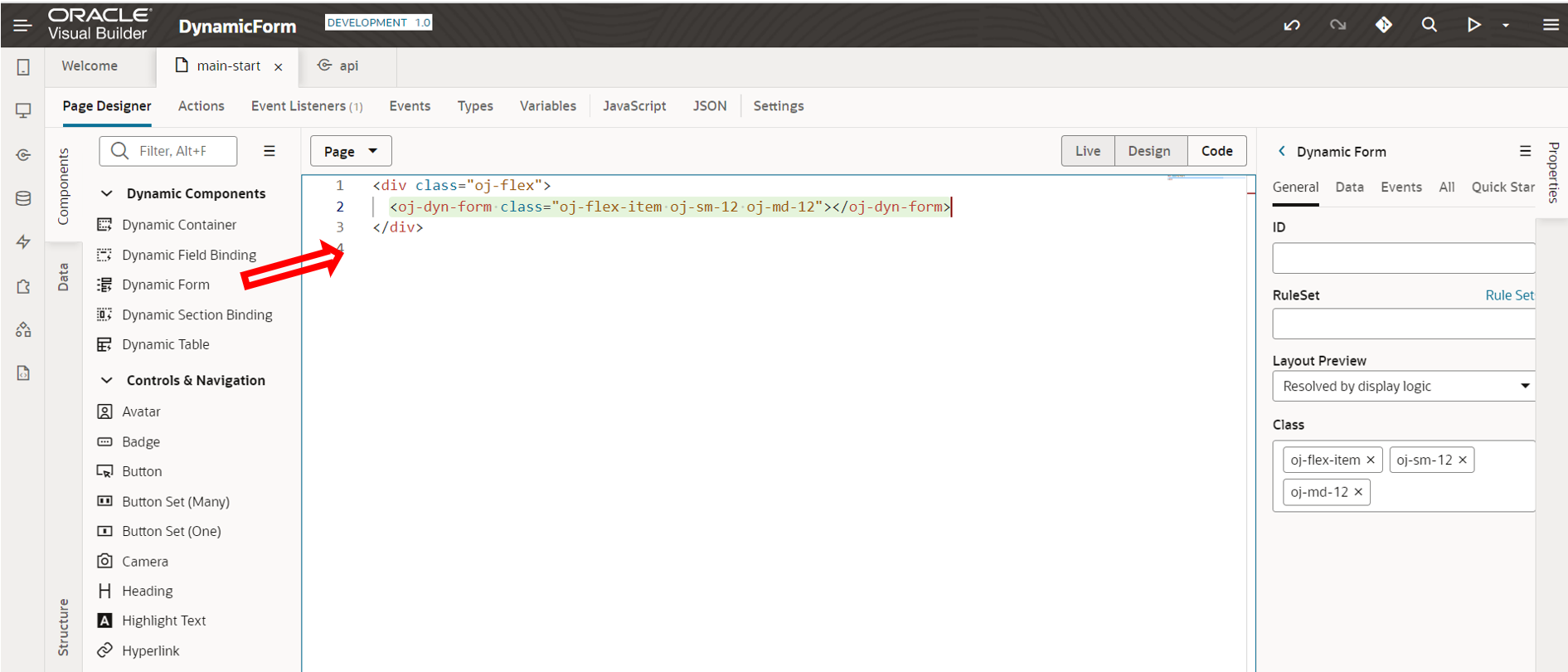Click the search magnifier in header

[1429, 25]
